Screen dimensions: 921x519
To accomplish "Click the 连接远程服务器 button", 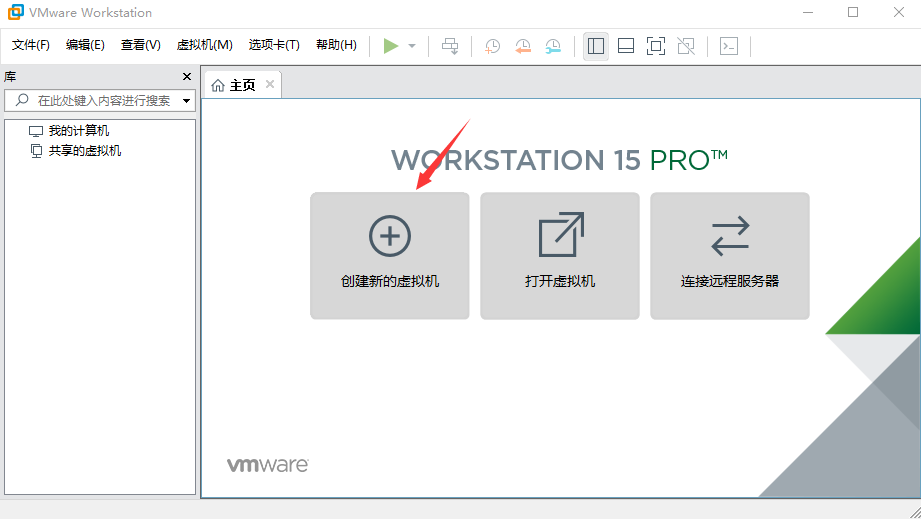I will (730, 256).
